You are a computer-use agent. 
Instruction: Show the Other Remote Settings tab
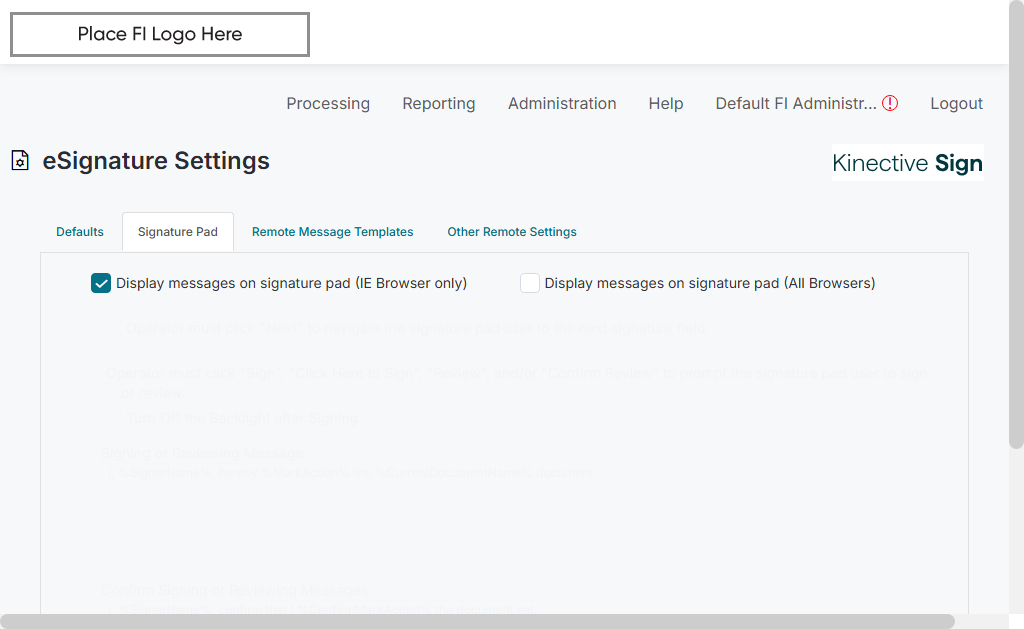512,232
